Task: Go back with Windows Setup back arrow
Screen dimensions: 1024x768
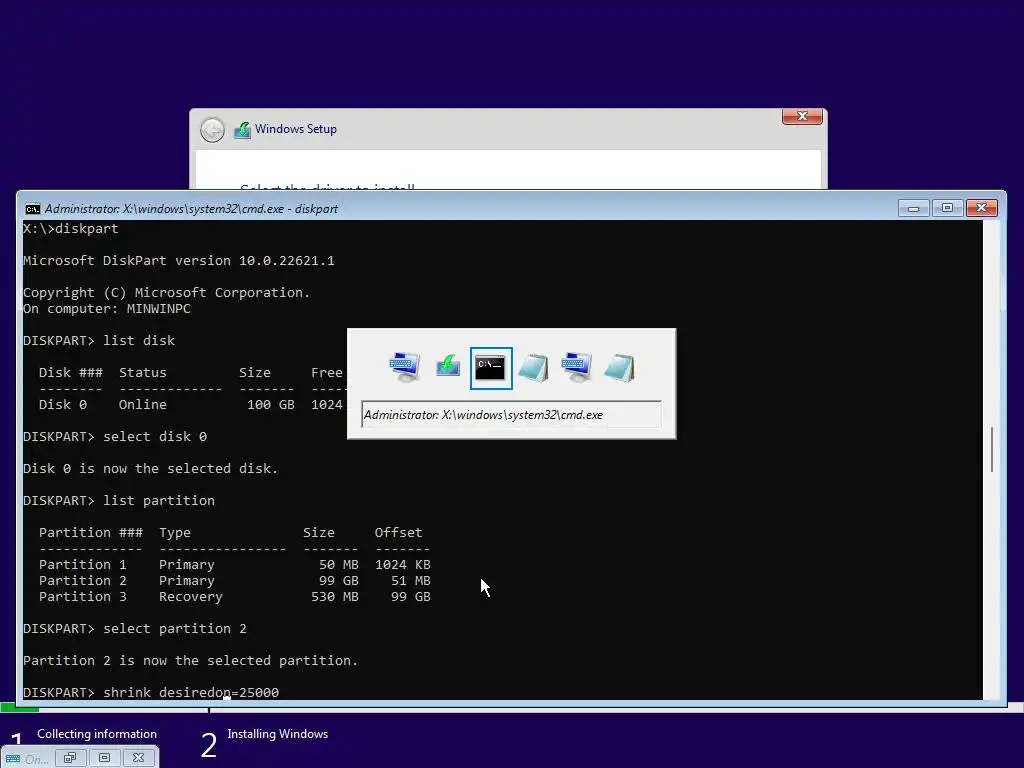Action: (x=212, y=130)
